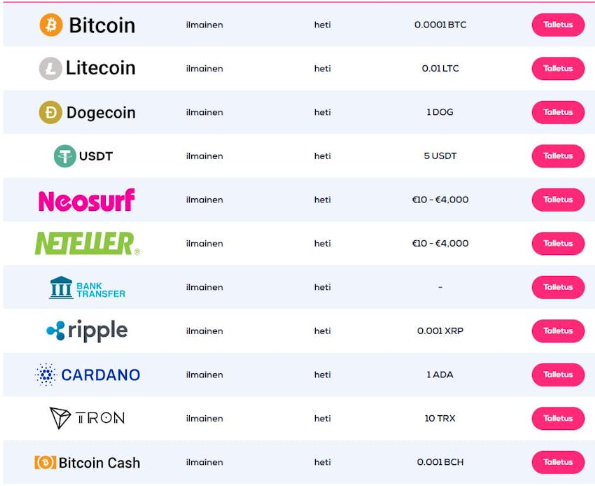The width and height of the screenshot is (595, 486).
Task: Click Talletus button for Bitcoin
Action: (558, 25)
